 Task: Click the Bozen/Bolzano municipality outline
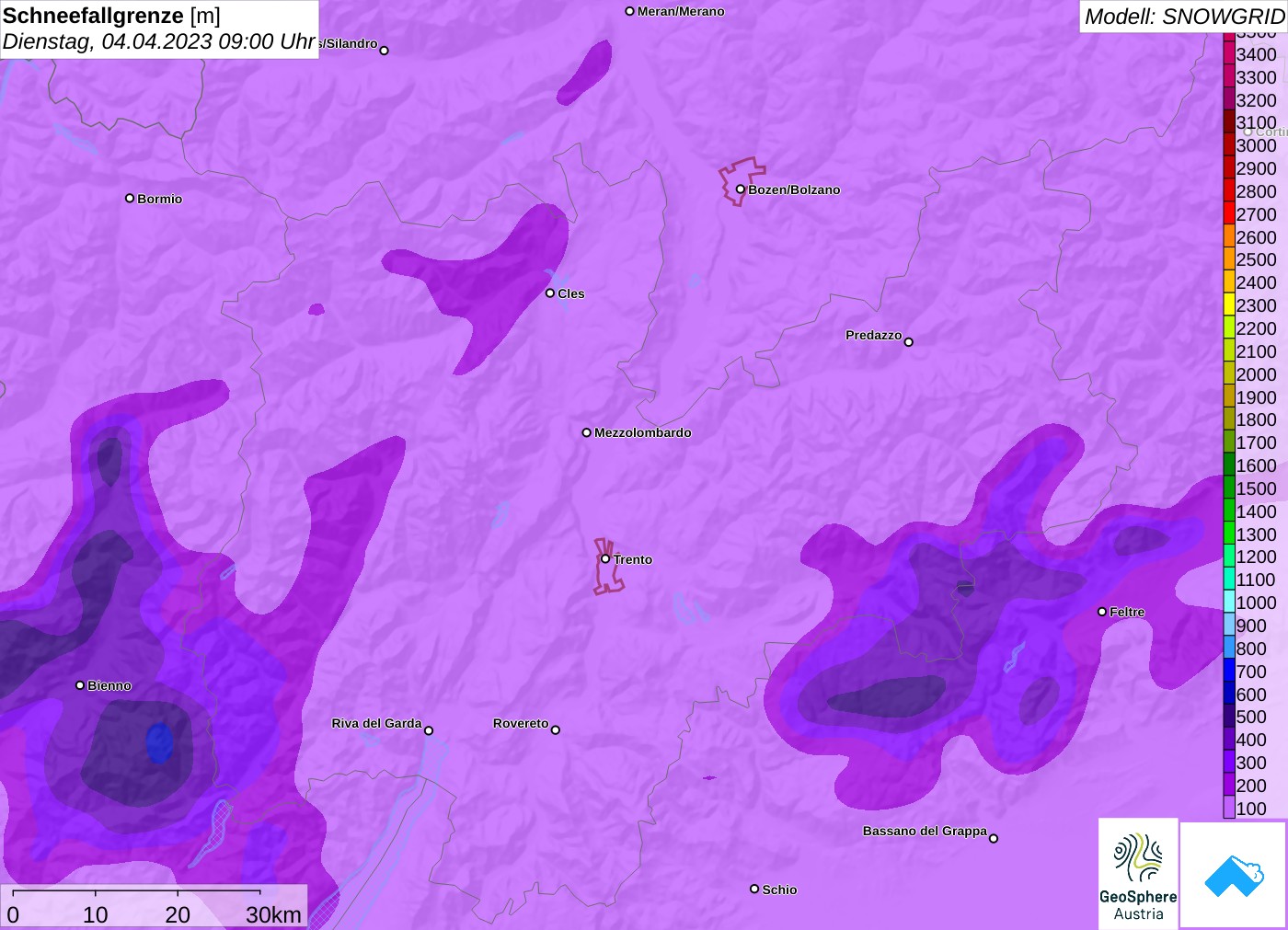coord(741,180)
